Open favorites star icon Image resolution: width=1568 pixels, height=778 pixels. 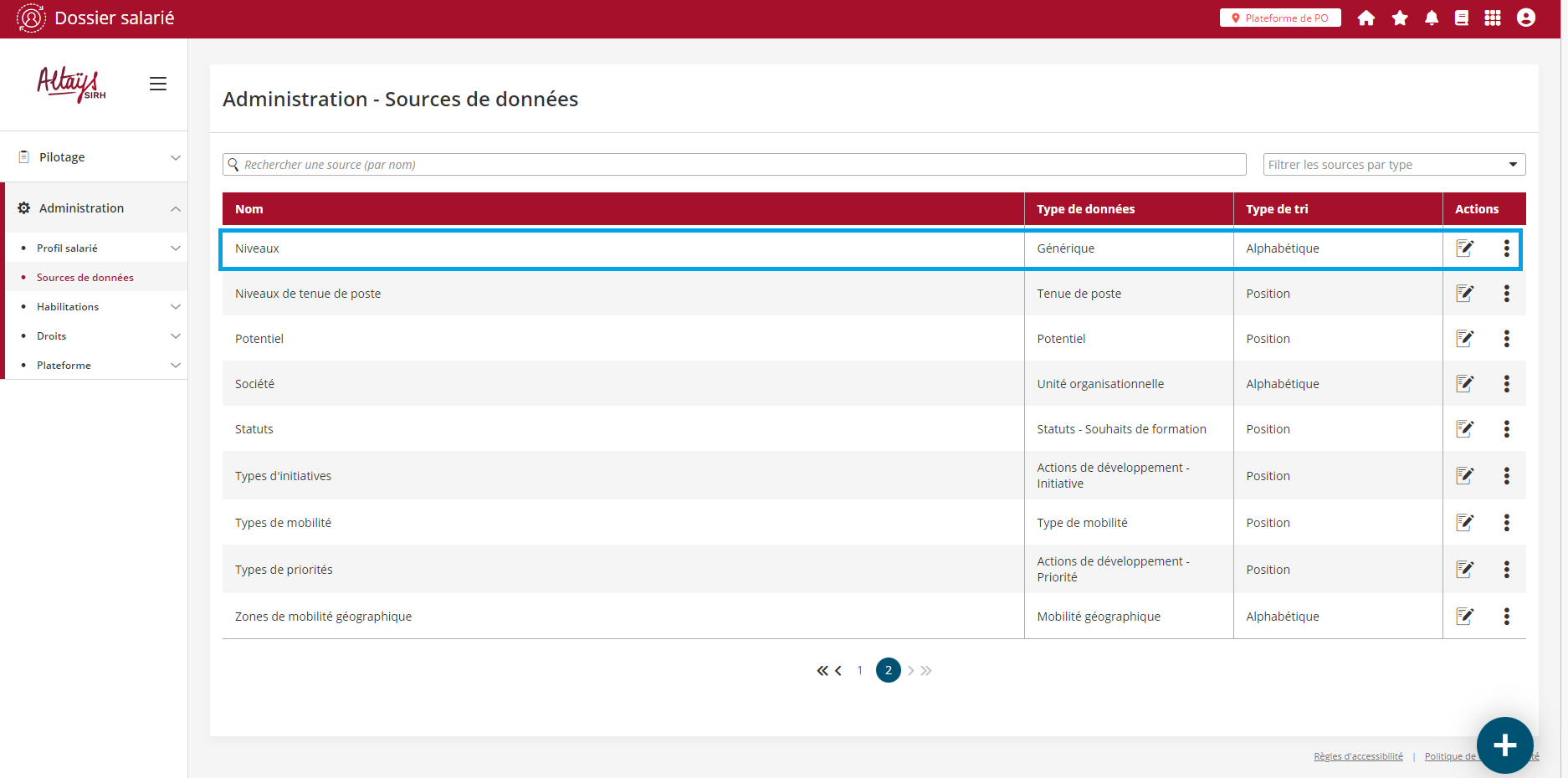click(x=1400, y=18)
